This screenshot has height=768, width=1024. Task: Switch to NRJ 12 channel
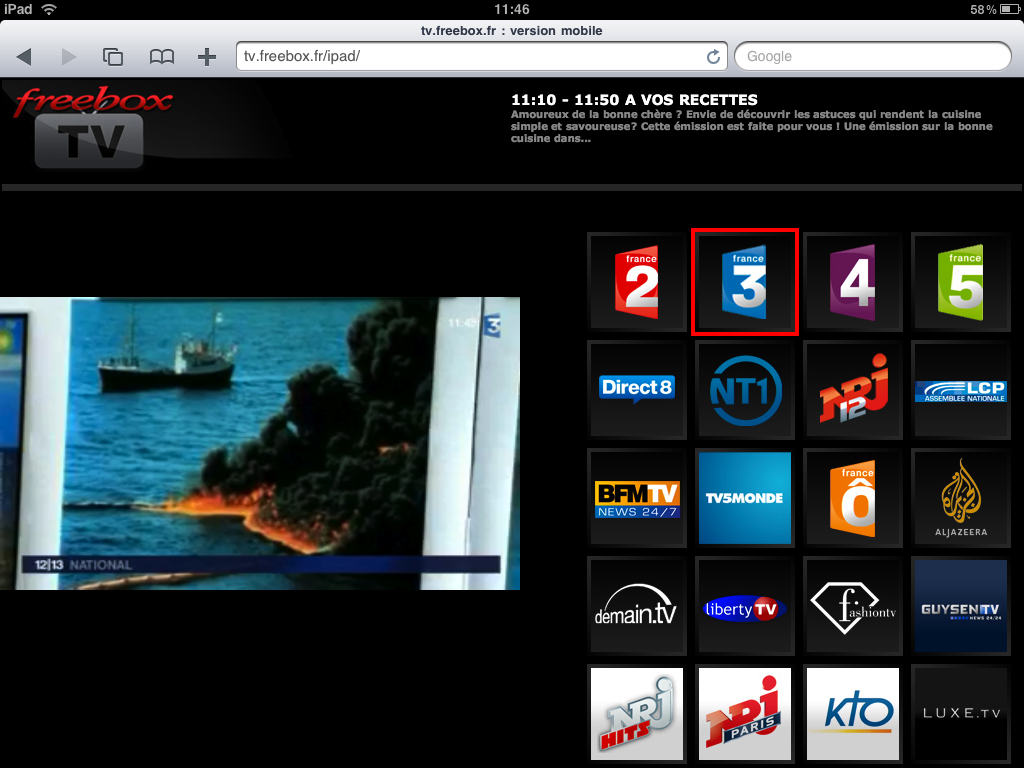pyautogui.click(x=853, y=390)
